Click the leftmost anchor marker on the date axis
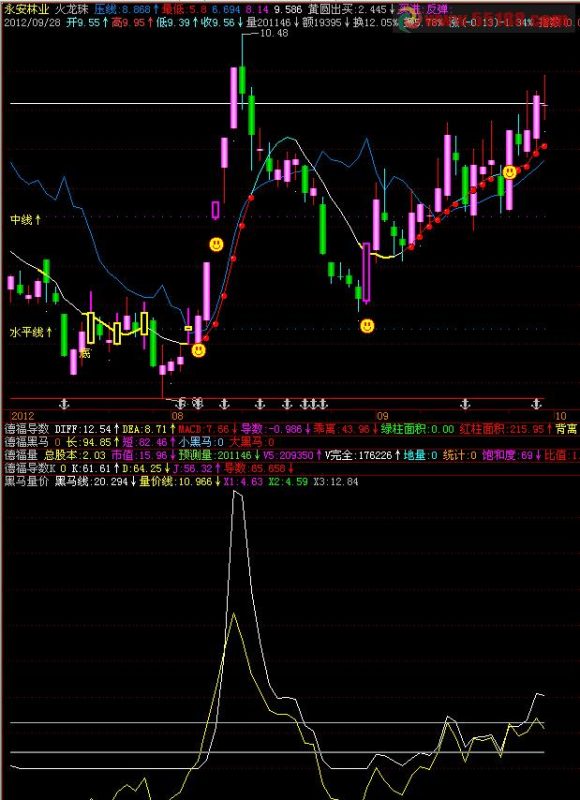The height and width of the screenshot is (800, 580). (x=64, y=404)
